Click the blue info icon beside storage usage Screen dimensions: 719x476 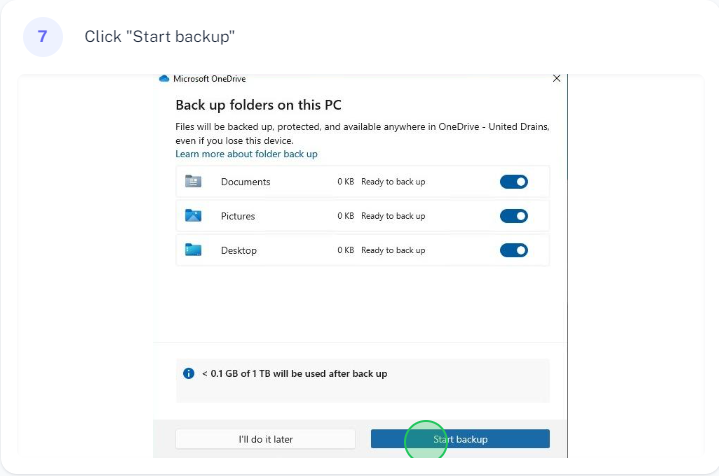coord(188,374)
